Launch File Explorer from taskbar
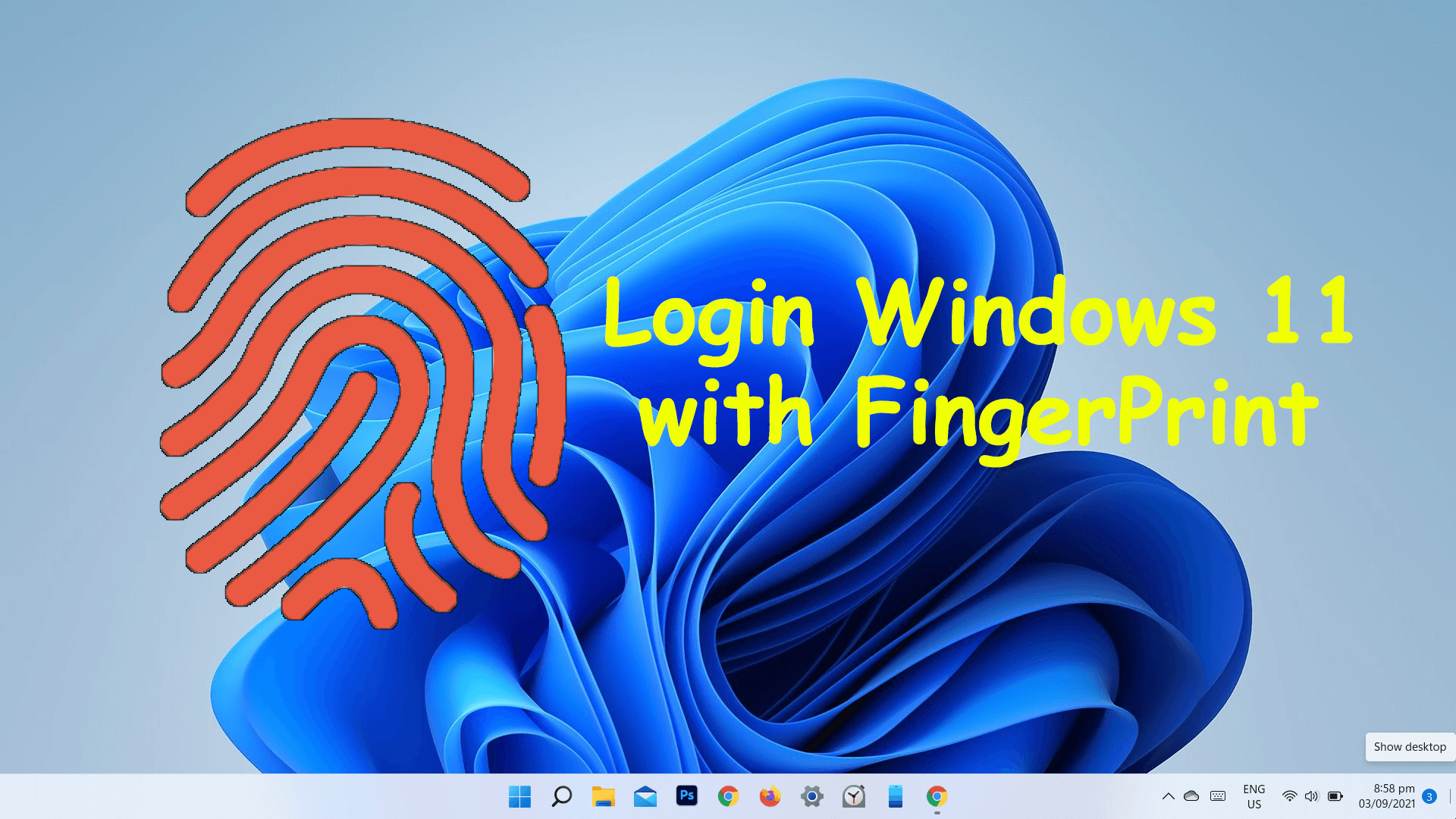The image size is (1456, 819). tap(604, 796)
